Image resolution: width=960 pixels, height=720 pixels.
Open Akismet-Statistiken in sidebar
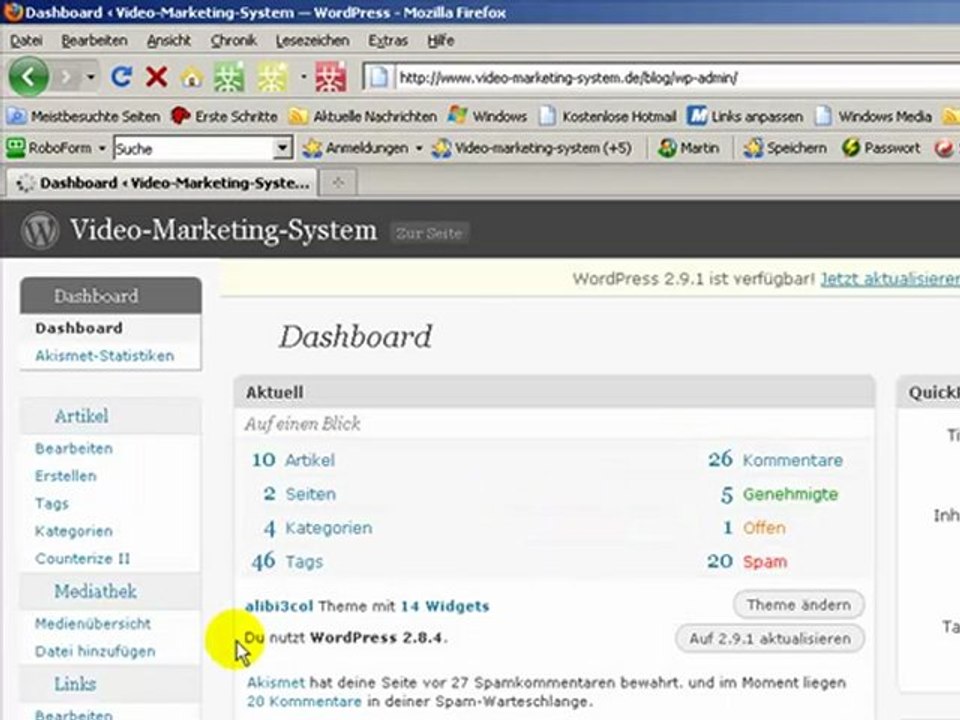point(104,356)
